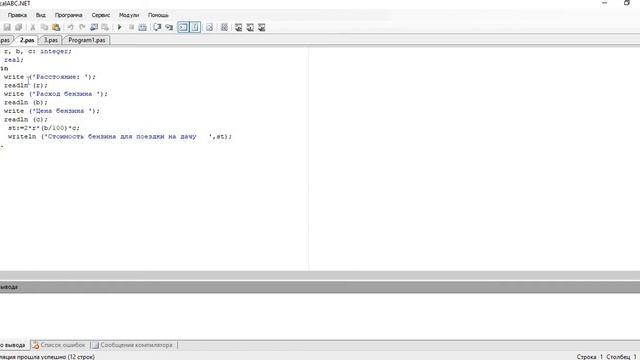
Task: Click the 'Столбец 1' status bar entry
Action: tap(621, 357)
